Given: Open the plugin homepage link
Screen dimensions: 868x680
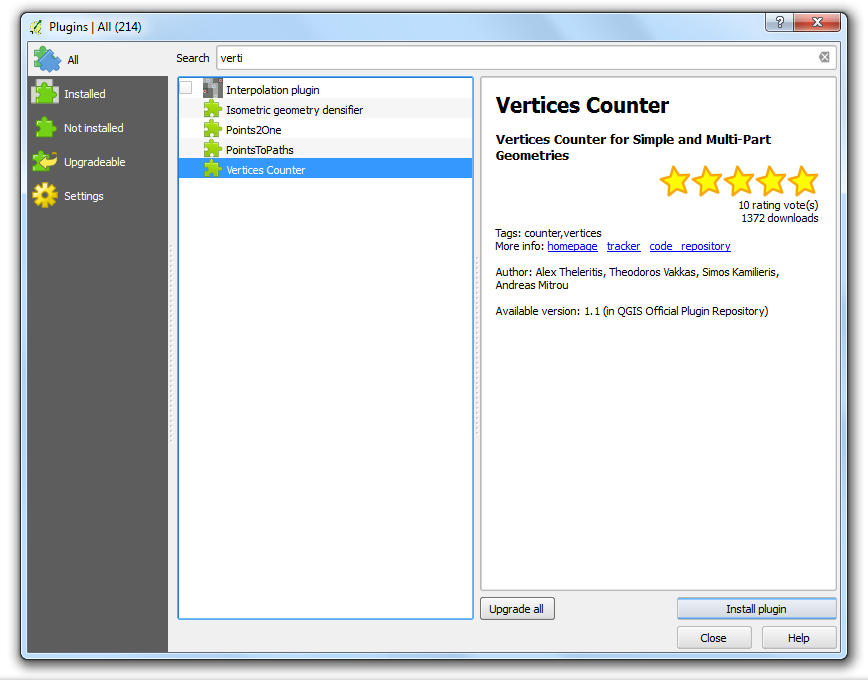Looking at the screenshot, I should click(572, 246).
